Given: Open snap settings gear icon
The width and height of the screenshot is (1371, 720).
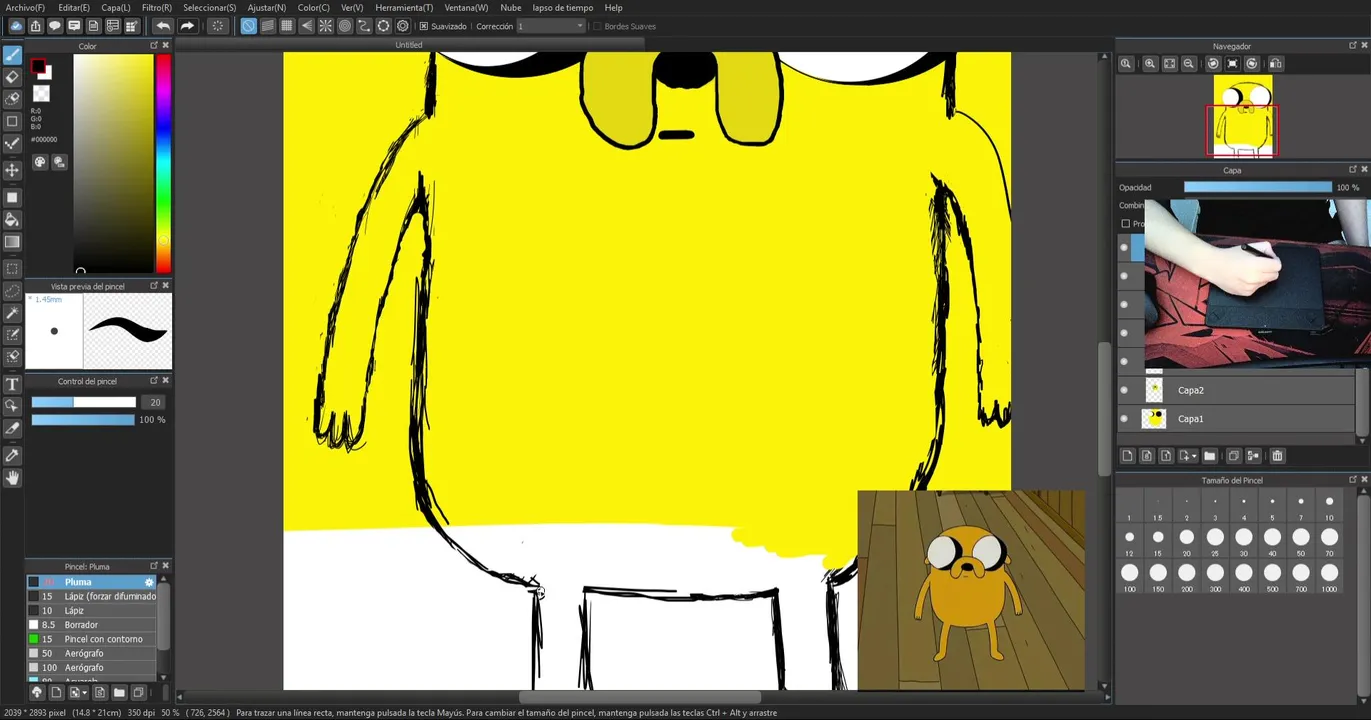Looking at the screenshot, I should 403,26.
